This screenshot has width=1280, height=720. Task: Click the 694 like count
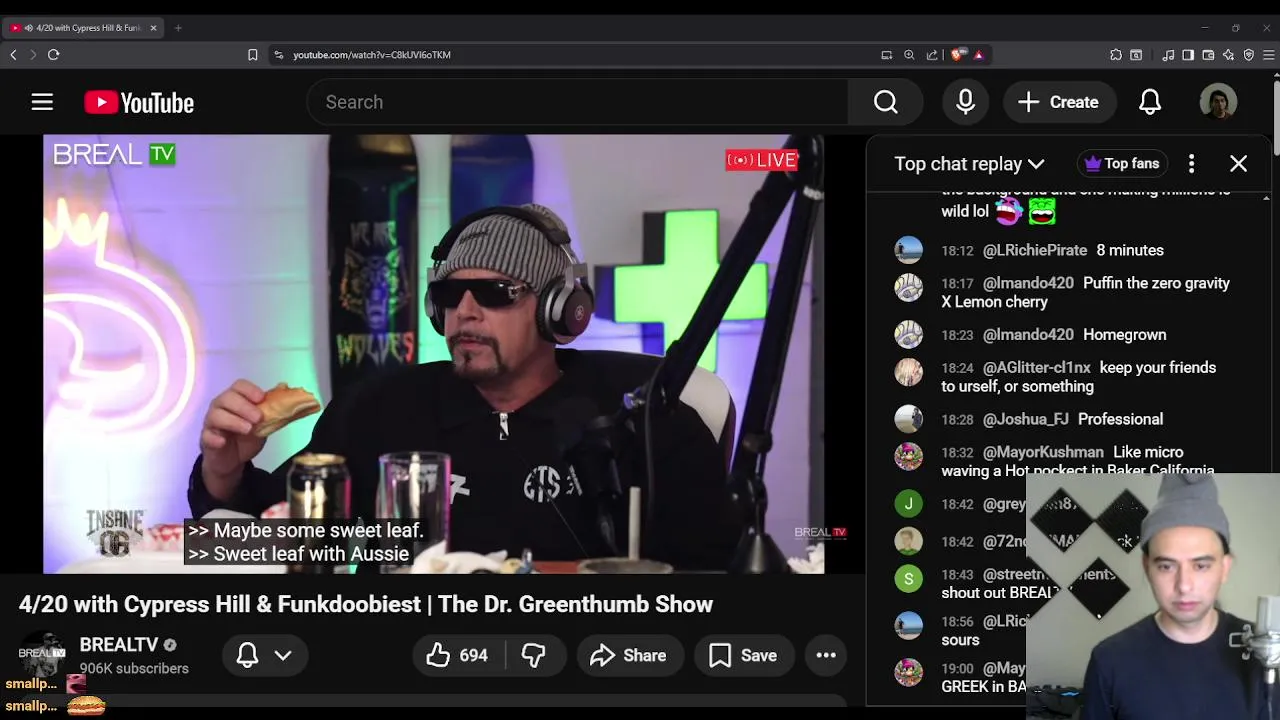point(474,656)
